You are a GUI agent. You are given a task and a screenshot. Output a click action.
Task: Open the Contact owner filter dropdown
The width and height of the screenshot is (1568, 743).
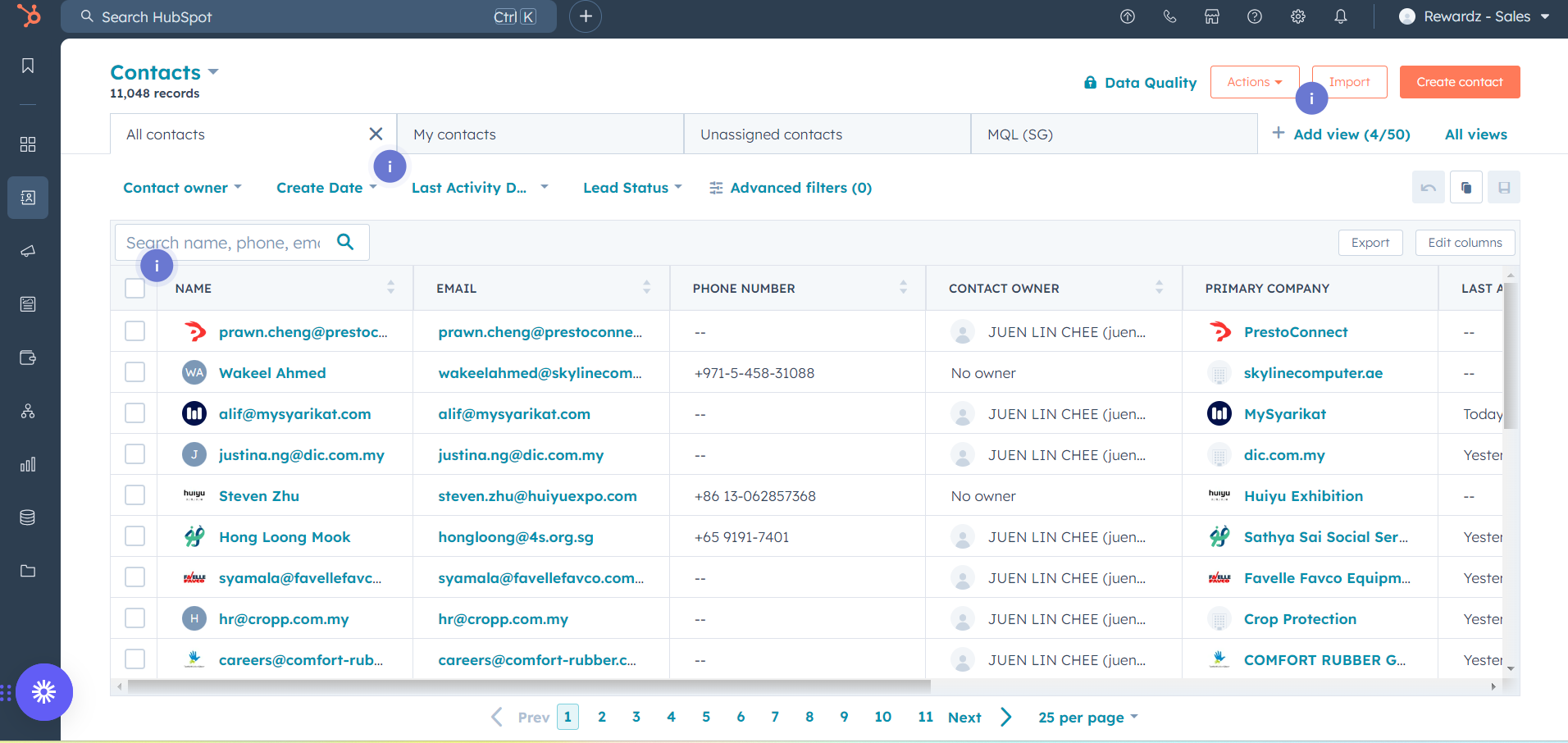coord(182,188)
